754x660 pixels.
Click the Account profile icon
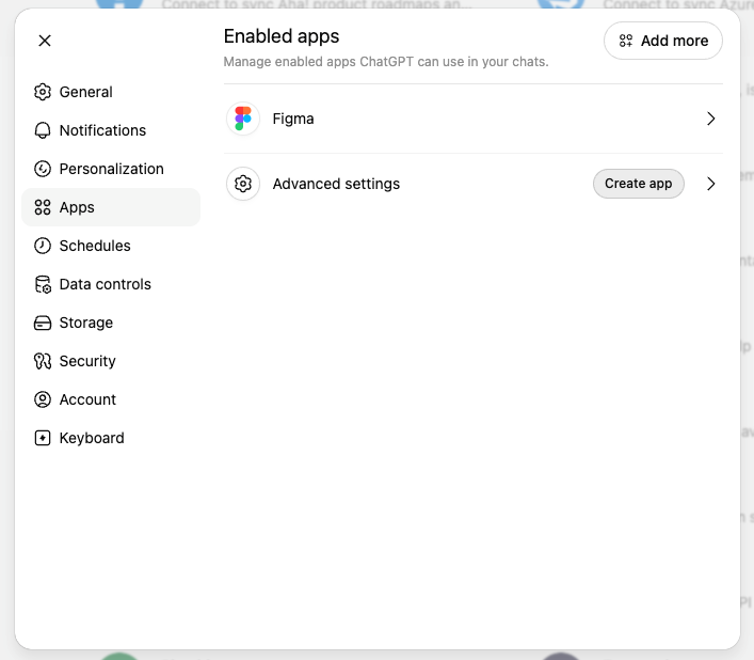click(x=42, y=399)
